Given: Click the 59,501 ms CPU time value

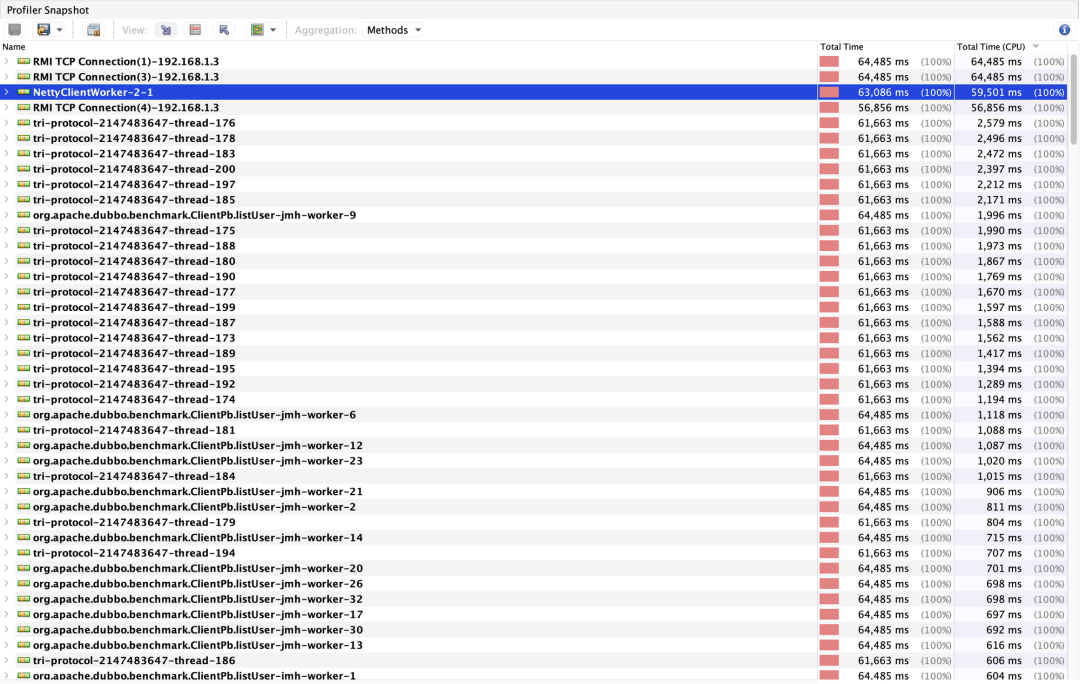Looking at the screenshot, I should coord(996,92).
